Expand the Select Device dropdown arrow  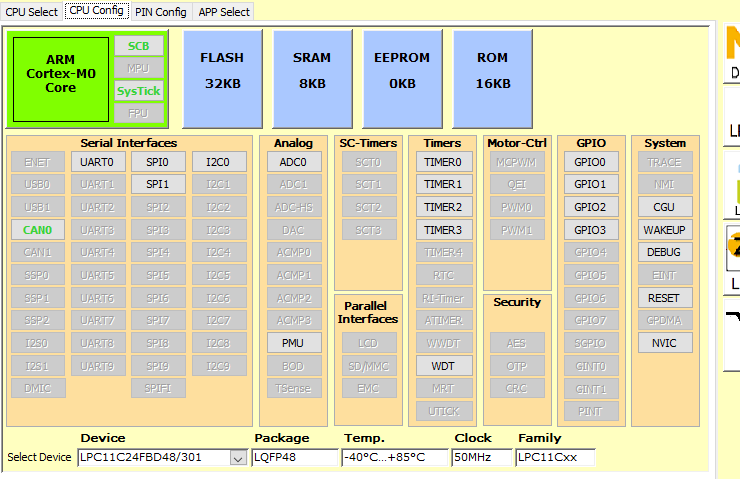pos(238,458)
